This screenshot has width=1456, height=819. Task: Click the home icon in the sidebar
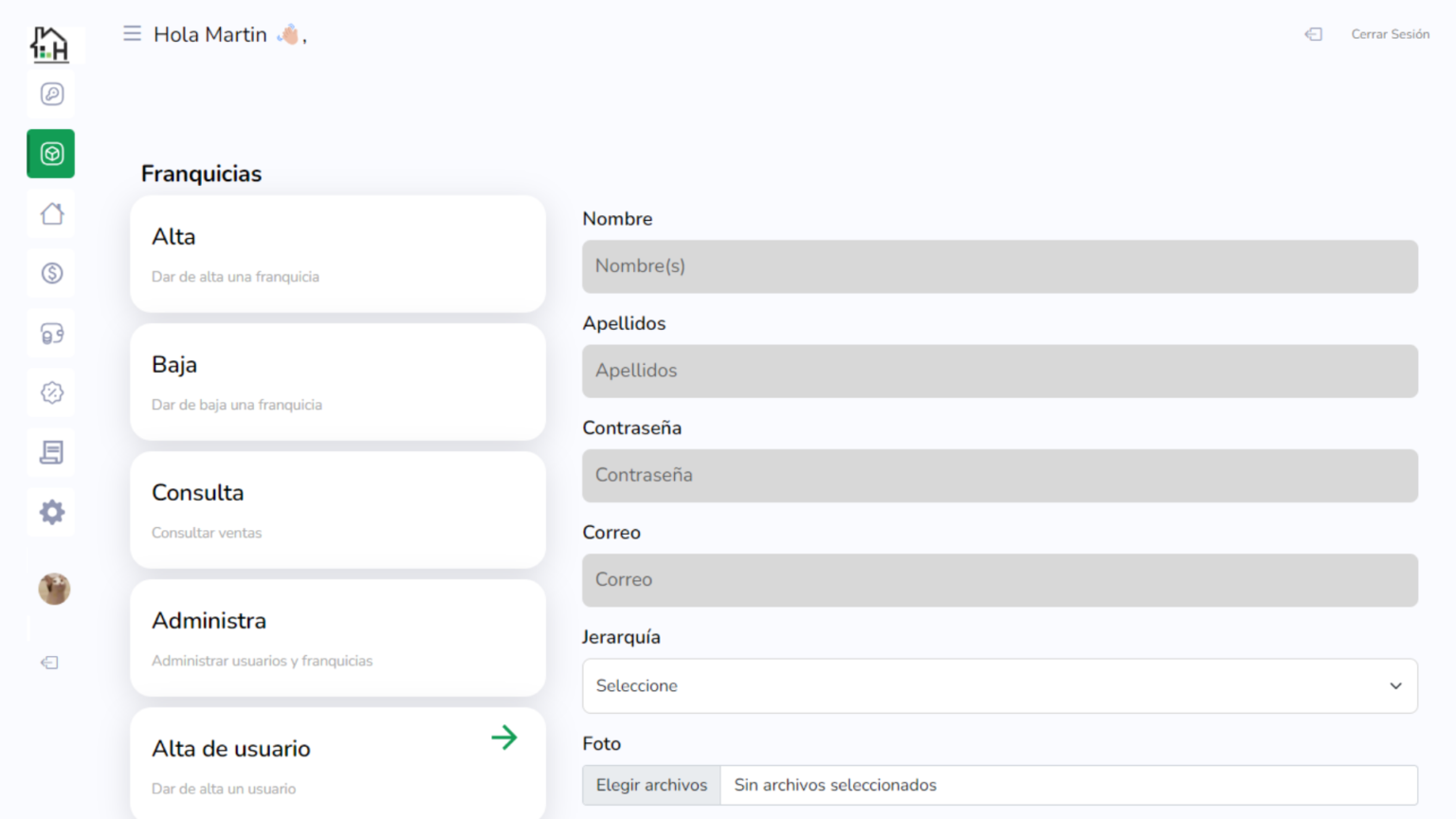click(x=51, y=213)
